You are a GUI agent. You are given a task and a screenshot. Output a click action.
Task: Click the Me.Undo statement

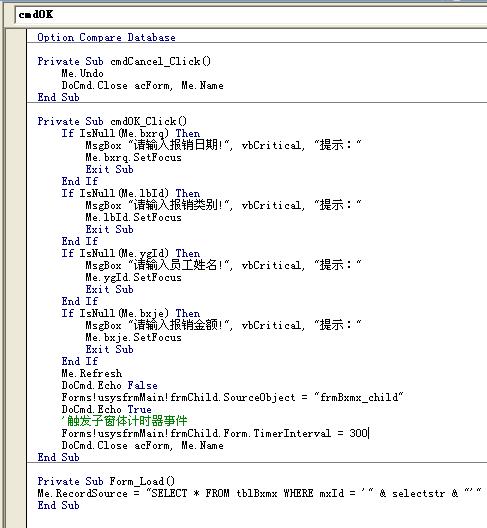click(x=82, y=73)
